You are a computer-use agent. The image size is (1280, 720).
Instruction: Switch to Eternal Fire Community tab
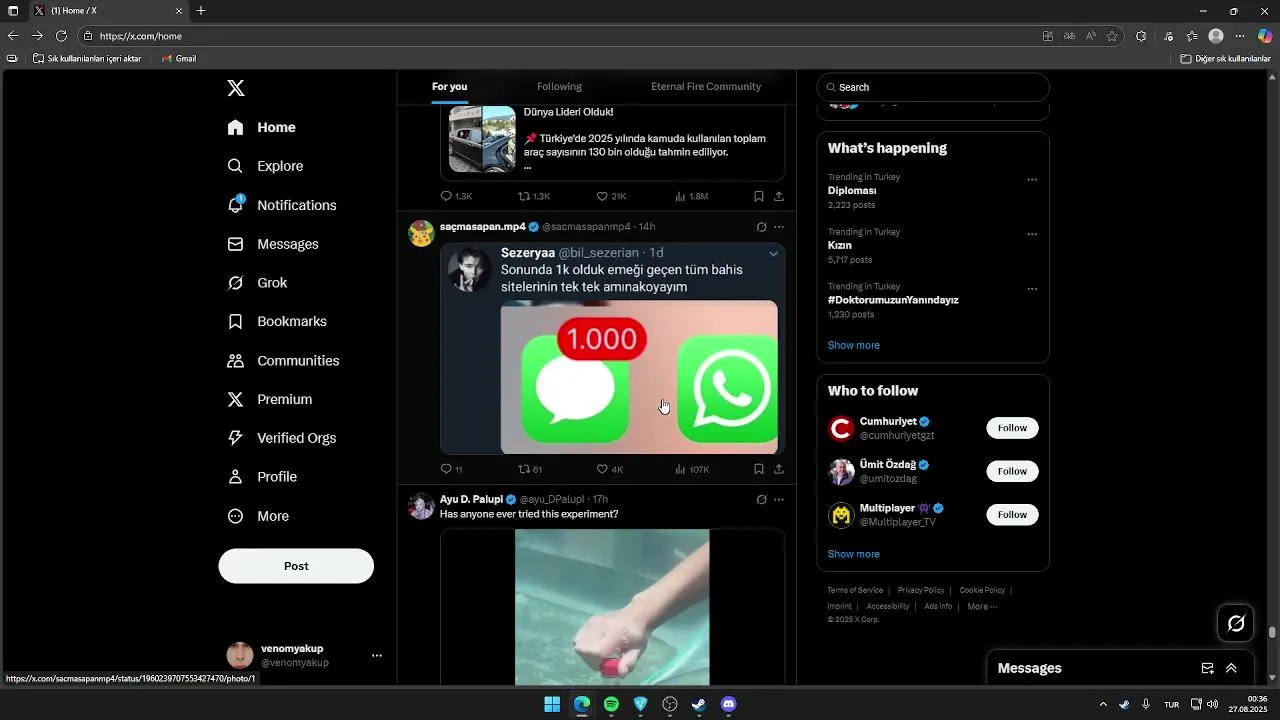click(706, 87)
